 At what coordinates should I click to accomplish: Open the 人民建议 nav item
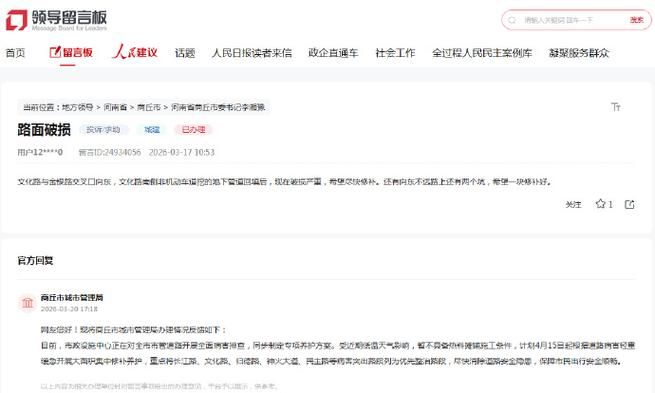[x=135, y=52]
